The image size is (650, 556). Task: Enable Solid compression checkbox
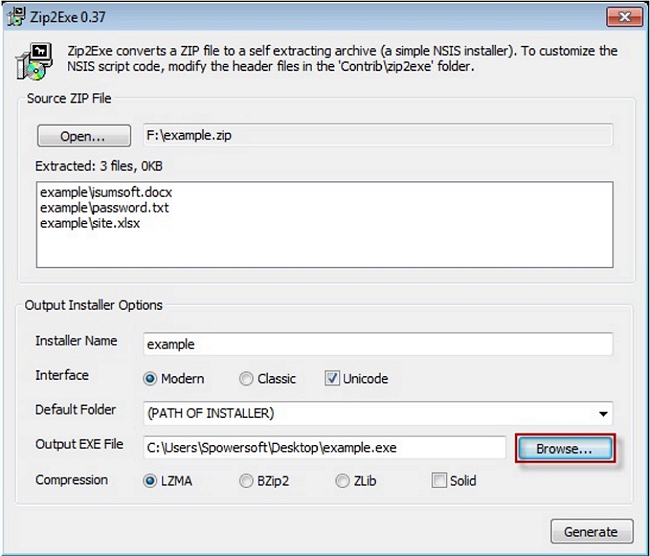[454, 481]
